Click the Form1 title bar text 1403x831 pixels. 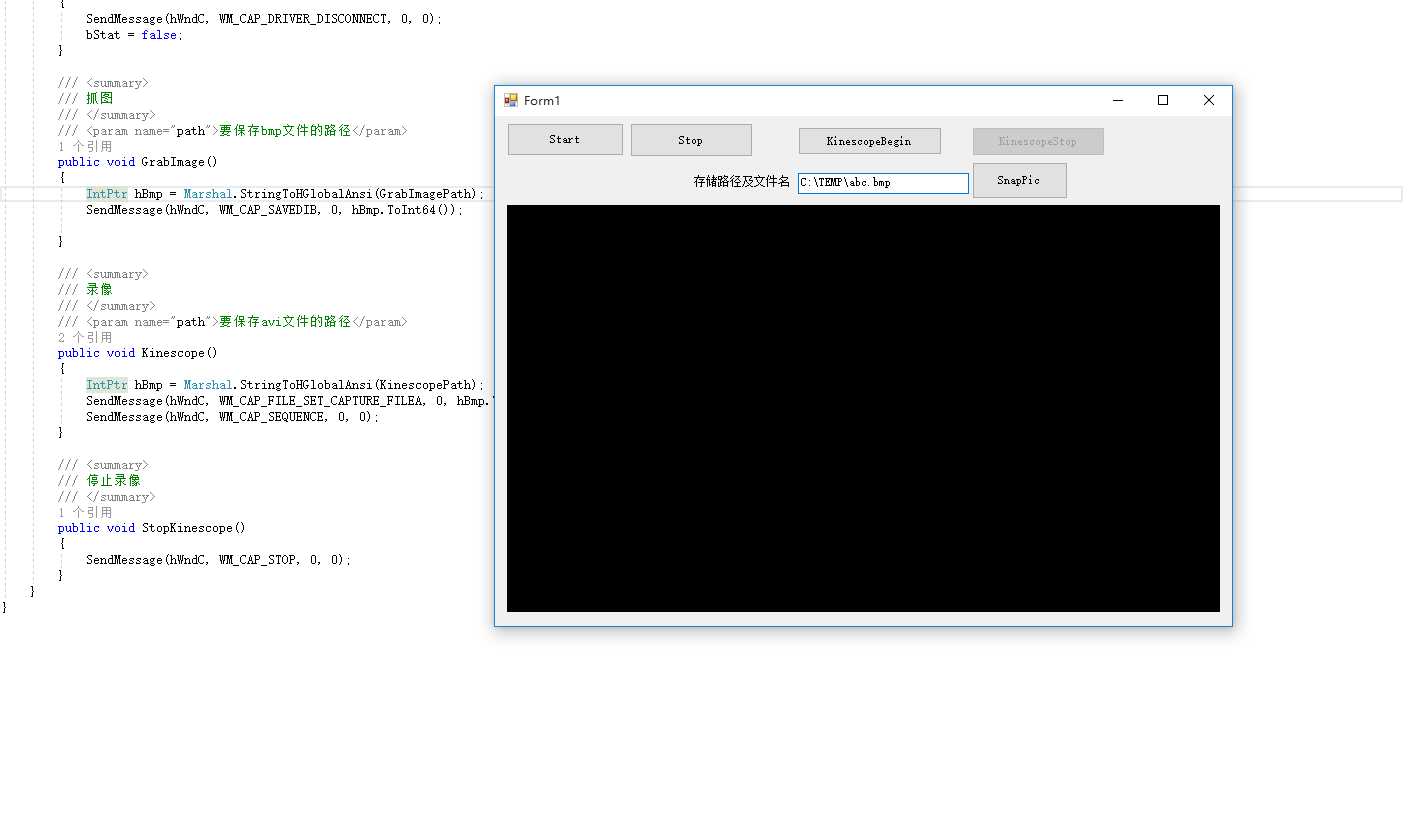[542, 101]
